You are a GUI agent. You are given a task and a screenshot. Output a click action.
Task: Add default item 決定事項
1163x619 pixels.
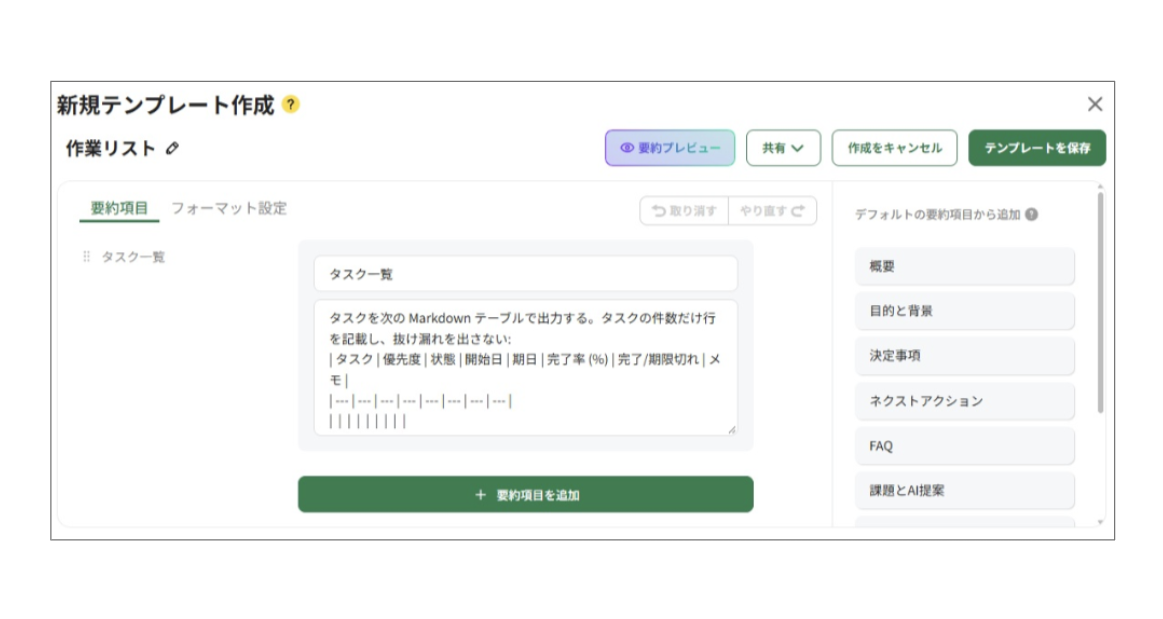pyautogui.click(x=964, y=356)
